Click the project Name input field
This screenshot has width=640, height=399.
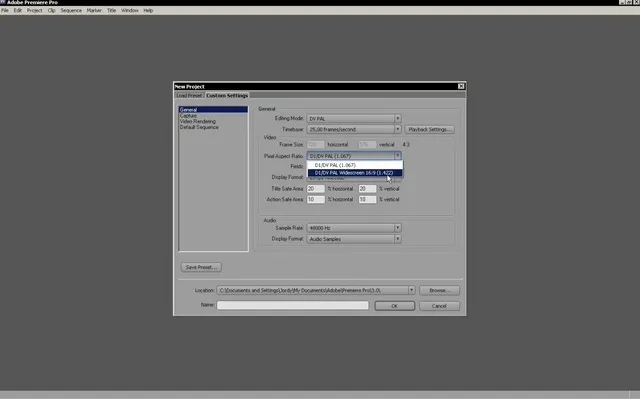click(x=293, y=305)
